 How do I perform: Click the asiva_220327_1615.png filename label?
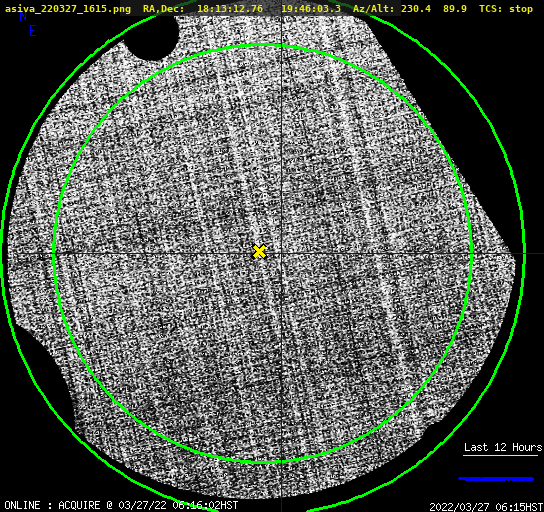(68, 9)
